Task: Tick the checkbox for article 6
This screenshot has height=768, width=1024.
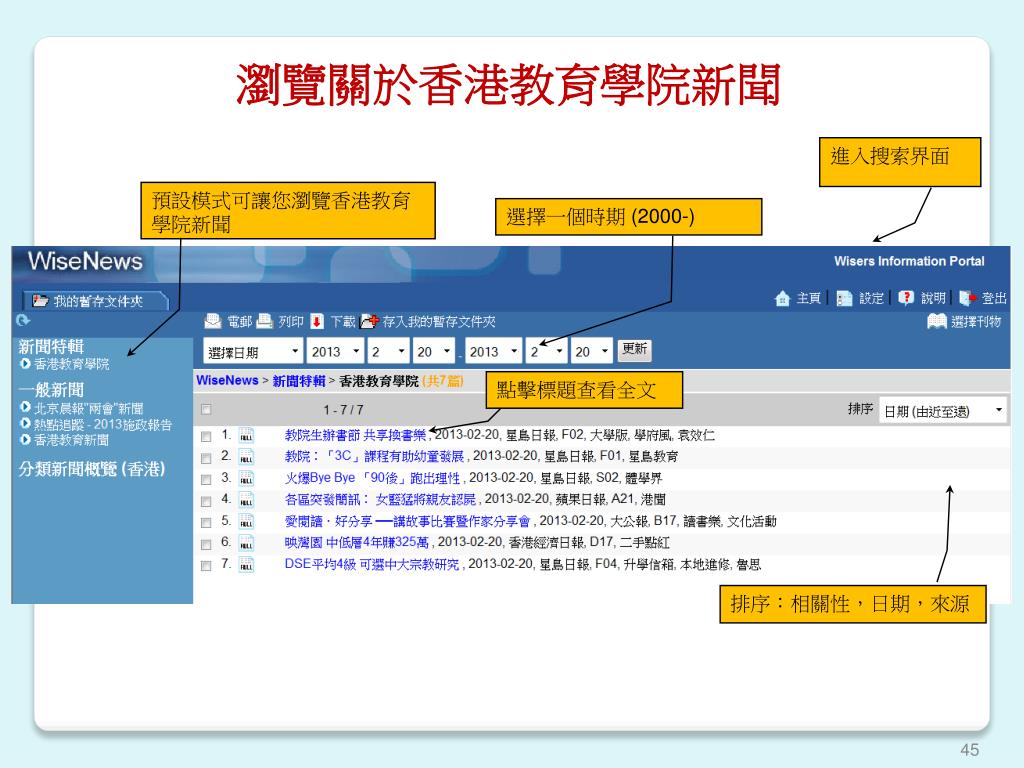Action: (206, 544)
